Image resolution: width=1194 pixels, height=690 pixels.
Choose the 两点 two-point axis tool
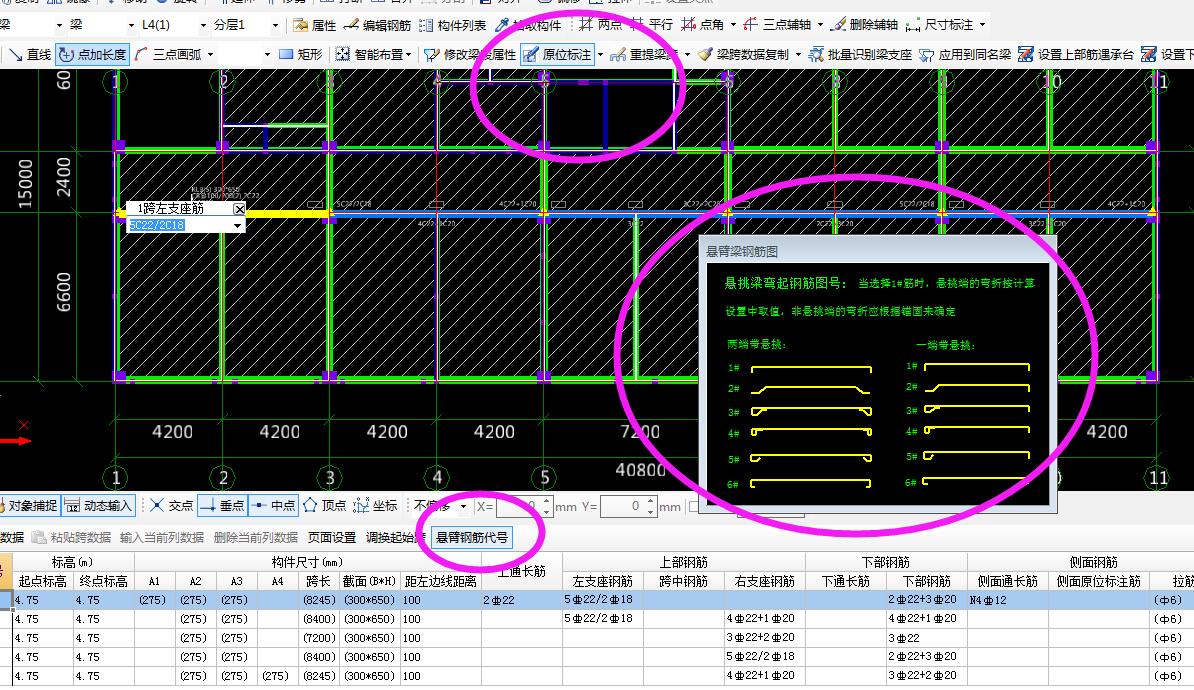[x=600, y=25]
